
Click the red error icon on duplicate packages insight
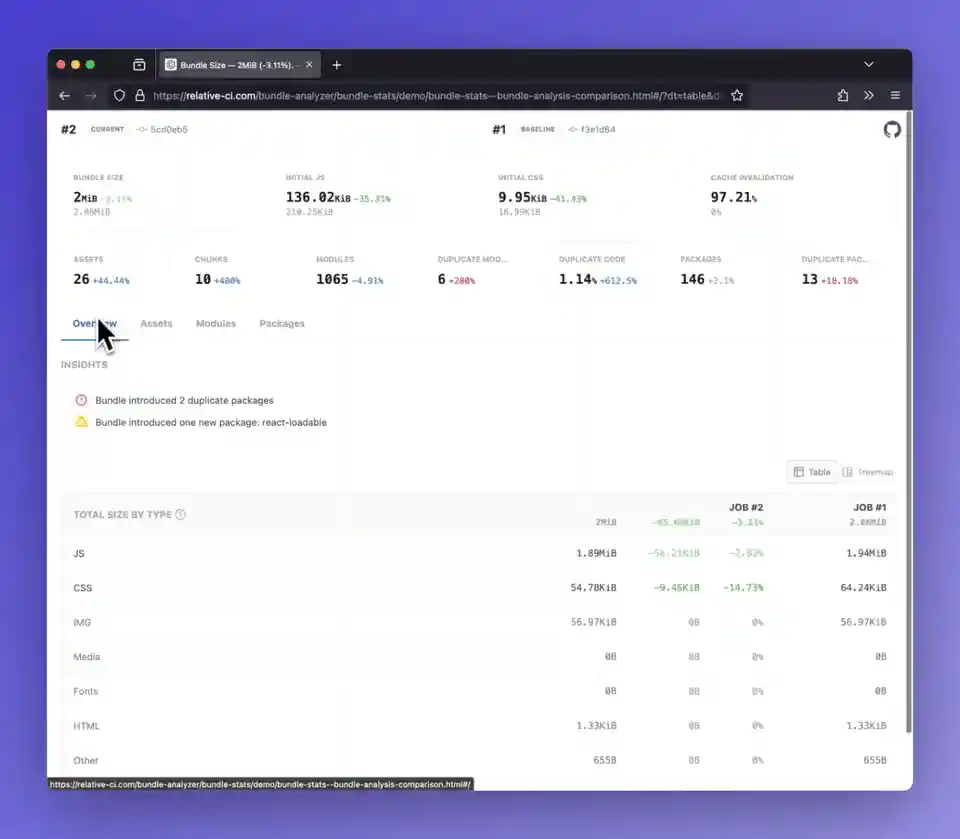pyautogui.click(x=81, y=400)
